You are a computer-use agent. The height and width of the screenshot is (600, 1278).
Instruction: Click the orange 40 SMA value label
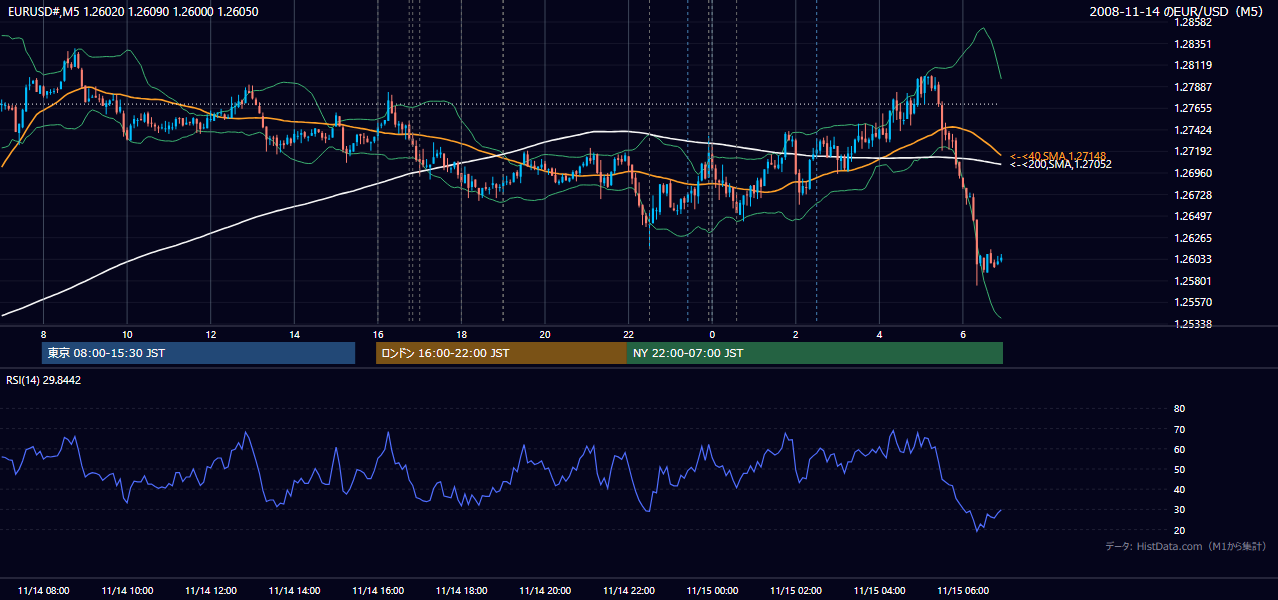[x=1058, y=156]
